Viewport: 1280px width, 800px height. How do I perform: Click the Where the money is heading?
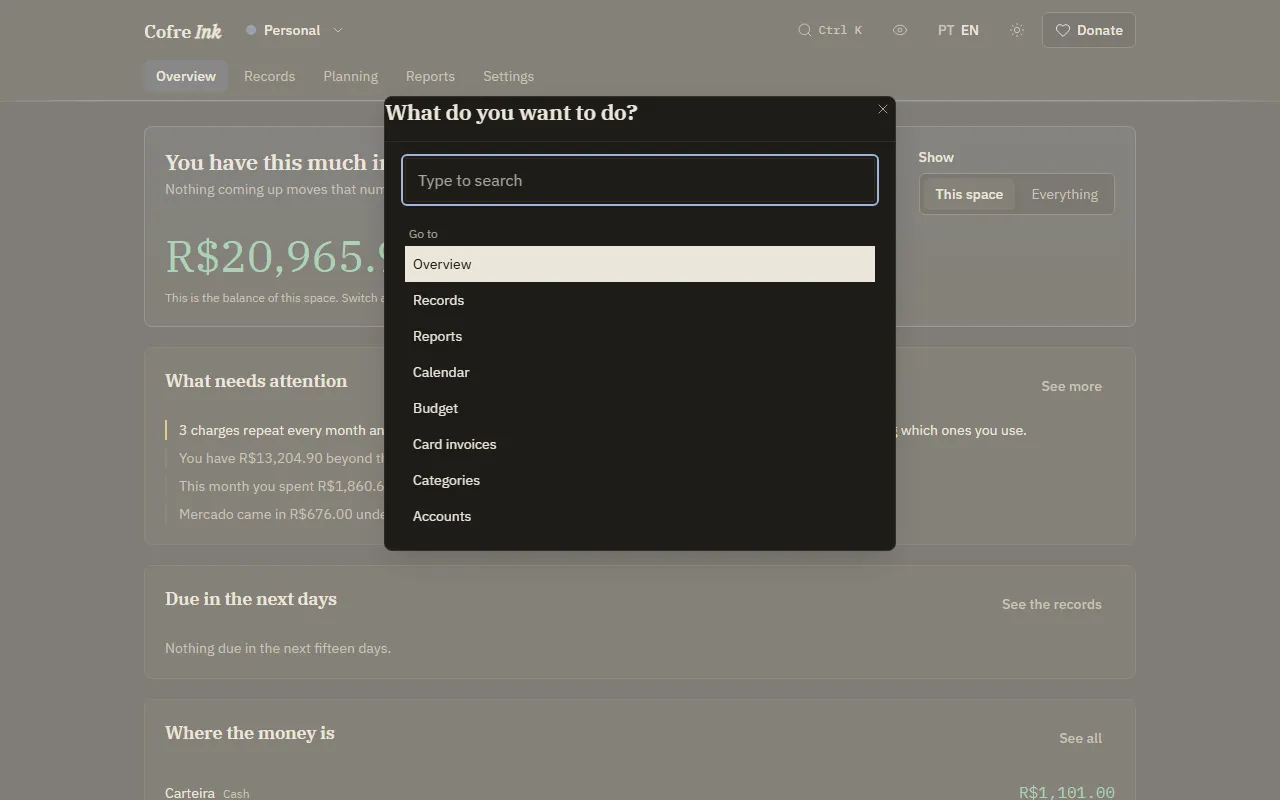click(x=250, y=733)
